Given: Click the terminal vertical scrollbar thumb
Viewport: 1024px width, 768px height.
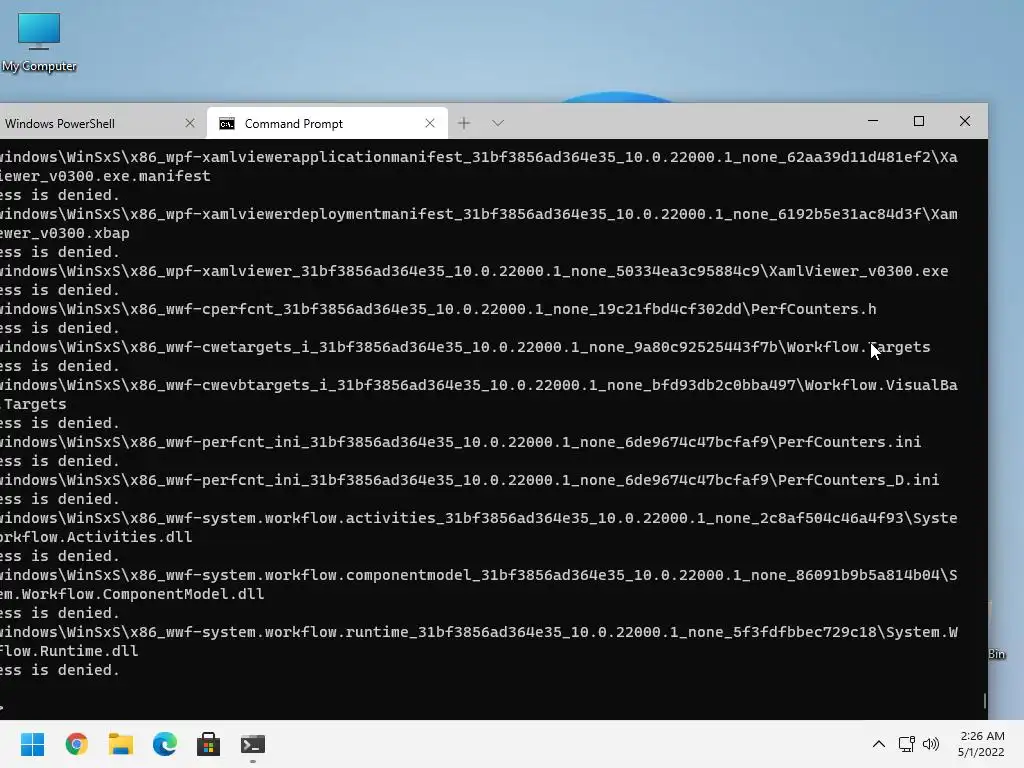Looking at the screenshot, I should coord(984,701).
